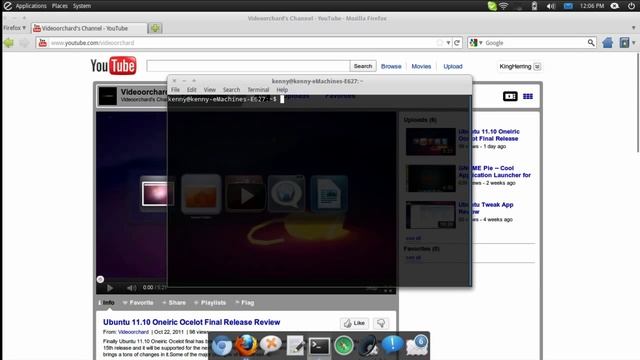Viewport: 640px width, 360px height.
Task: Open Ubuntu 11.10 Oneiric Ocelot Final Release Review title
Action: coord(191,322)
